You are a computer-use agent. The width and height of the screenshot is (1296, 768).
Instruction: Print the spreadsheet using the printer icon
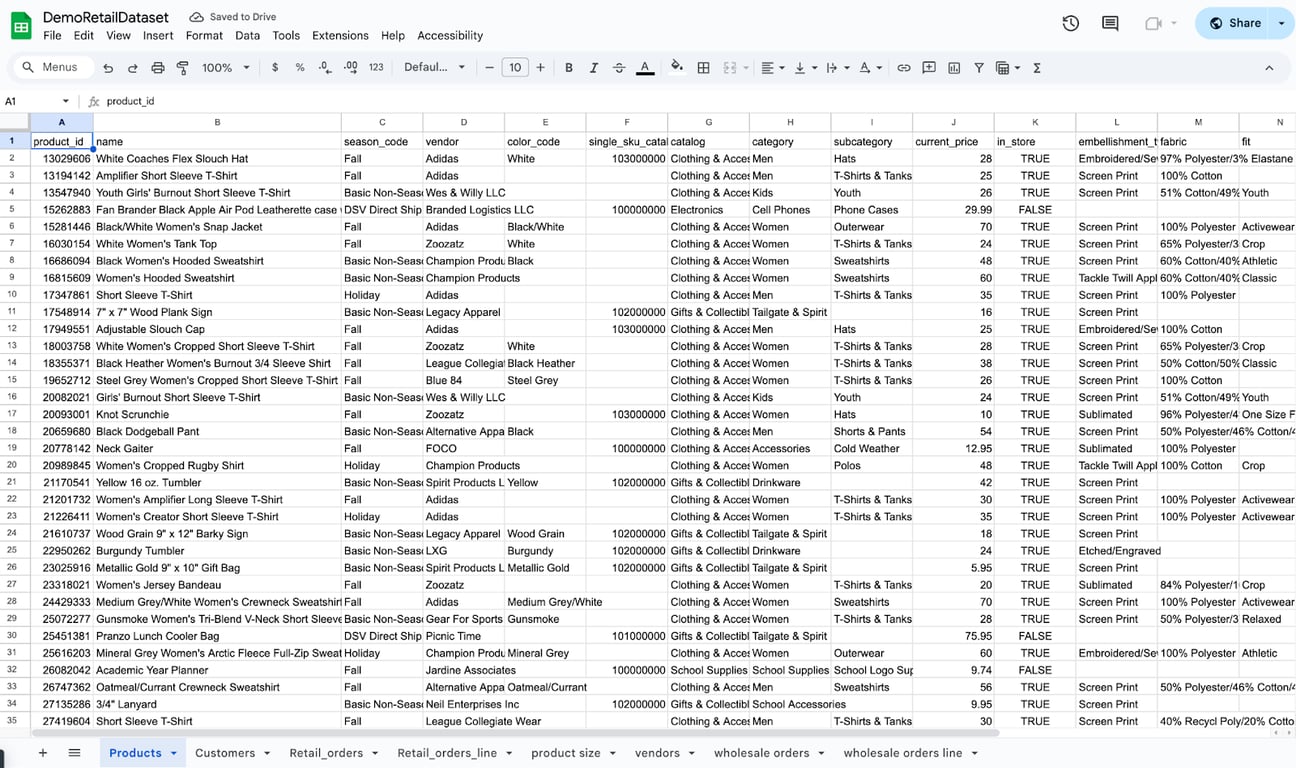click(157, 68)
